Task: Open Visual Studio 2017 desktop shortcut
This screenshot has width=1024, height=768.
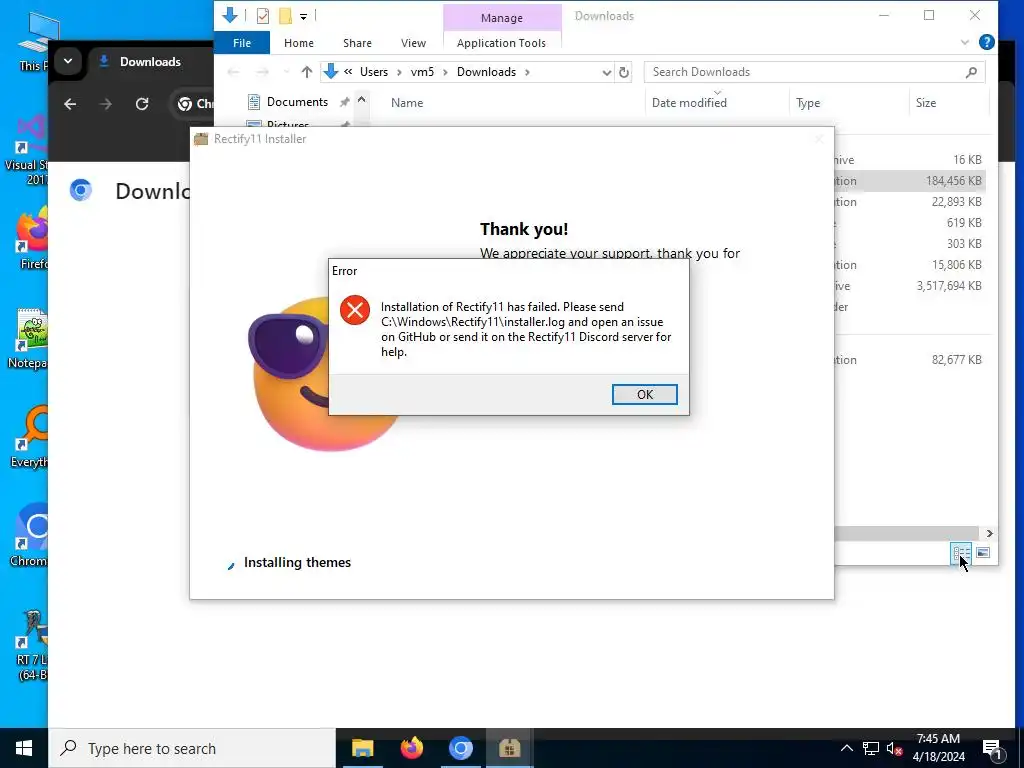Action: click(29, 152)
